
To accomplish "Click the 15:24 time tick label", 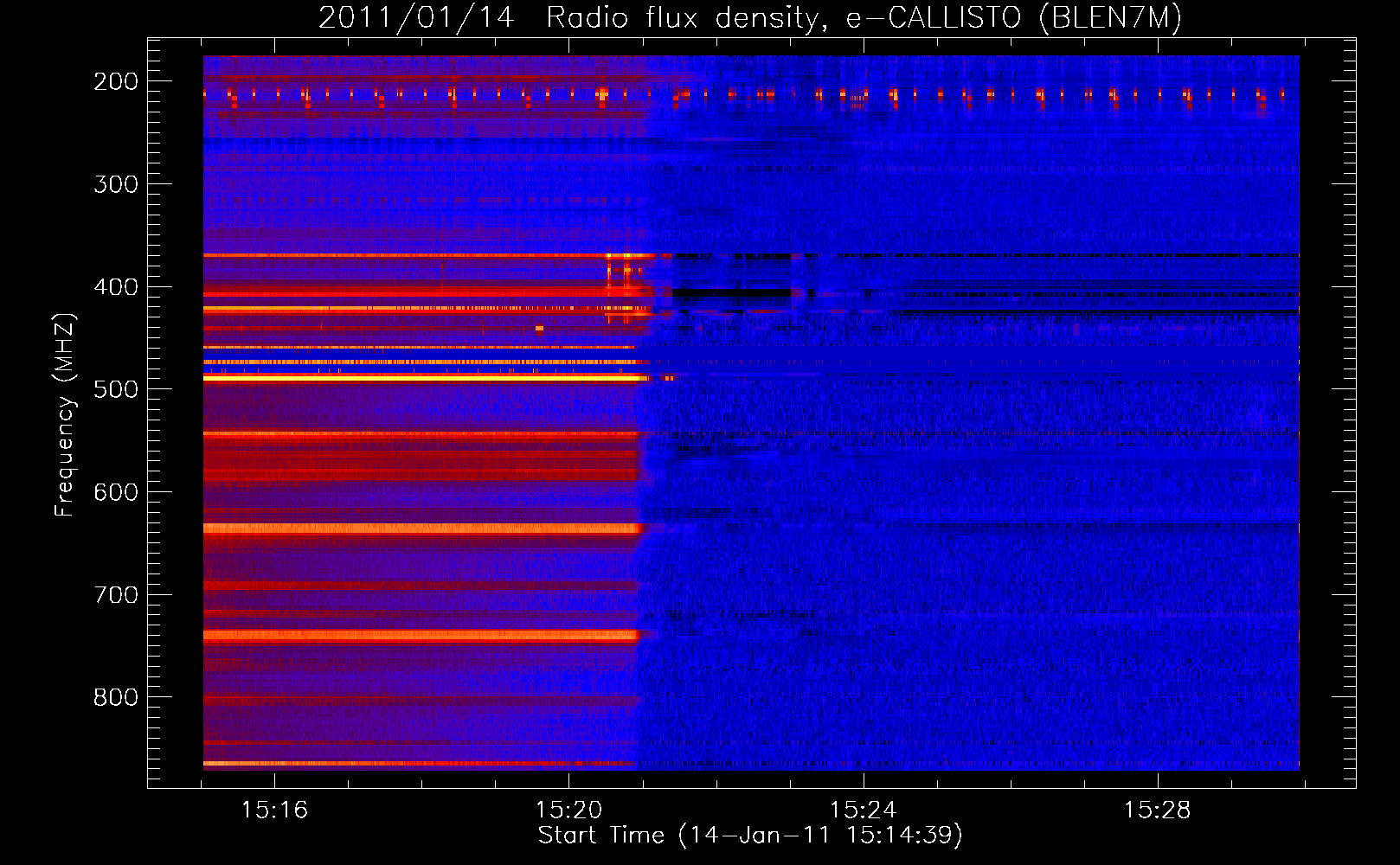I will 863,811.
